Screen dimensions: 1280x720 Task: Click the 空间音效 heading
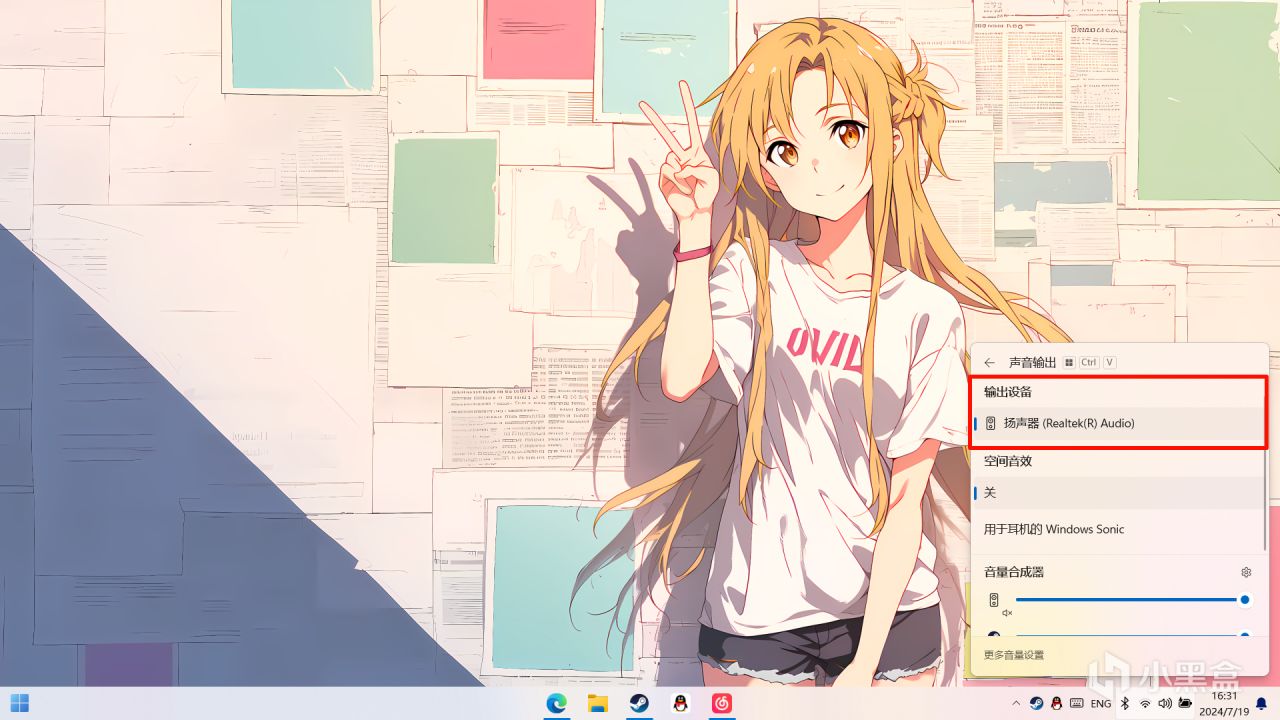[1007, 461]
